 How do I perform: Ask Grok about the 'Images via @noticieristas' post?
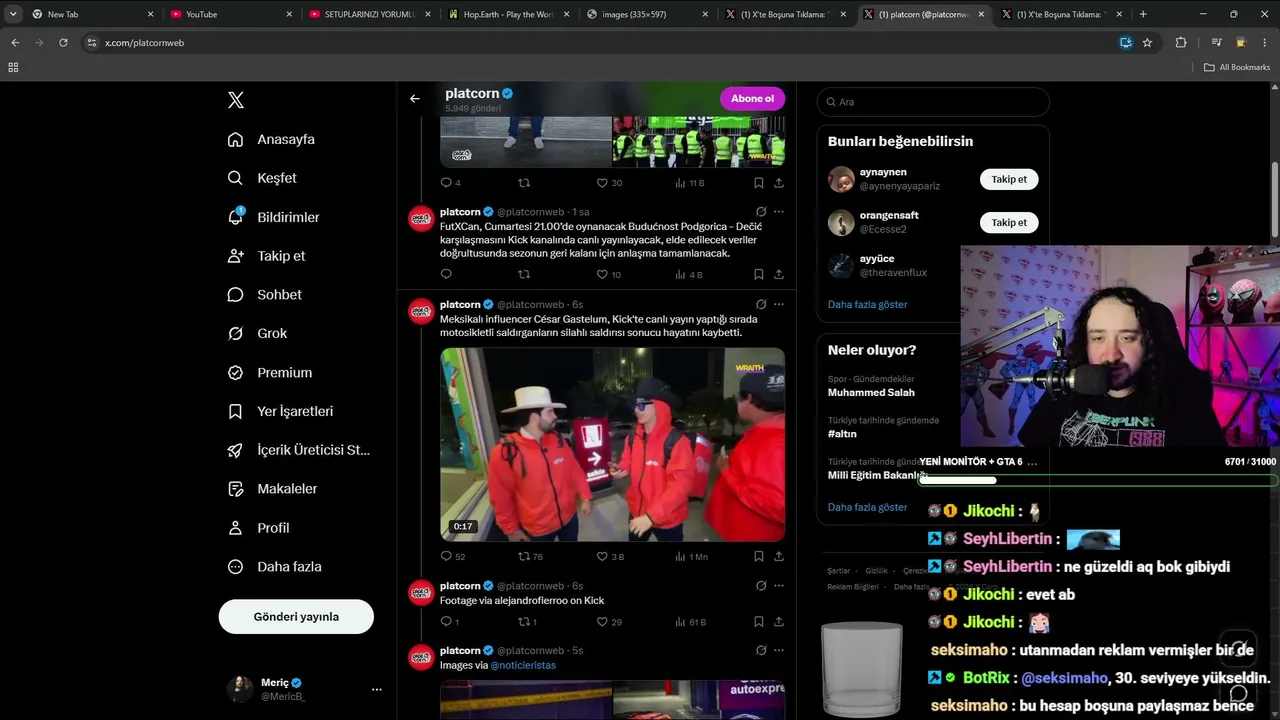pyautogui.click(x=761, y=650)
